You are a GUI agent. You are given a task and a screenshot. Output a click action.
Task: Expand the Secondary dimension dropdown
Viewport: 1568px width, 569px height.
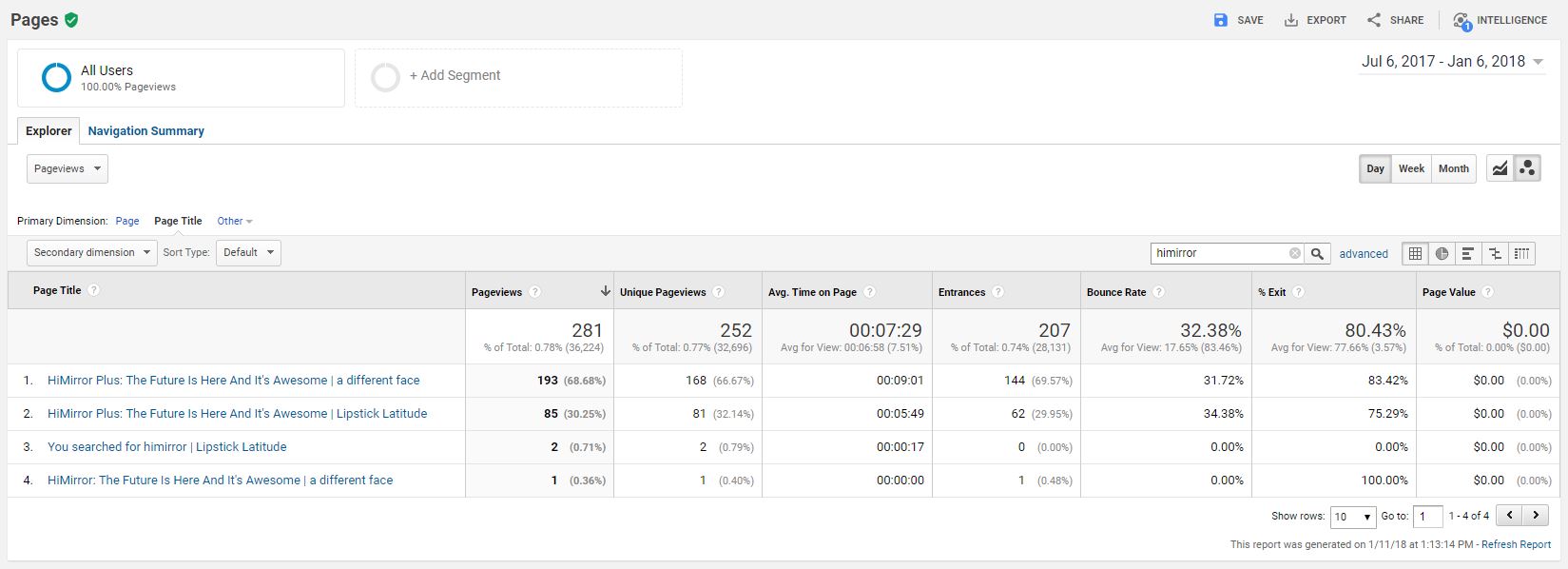(92, 252)
